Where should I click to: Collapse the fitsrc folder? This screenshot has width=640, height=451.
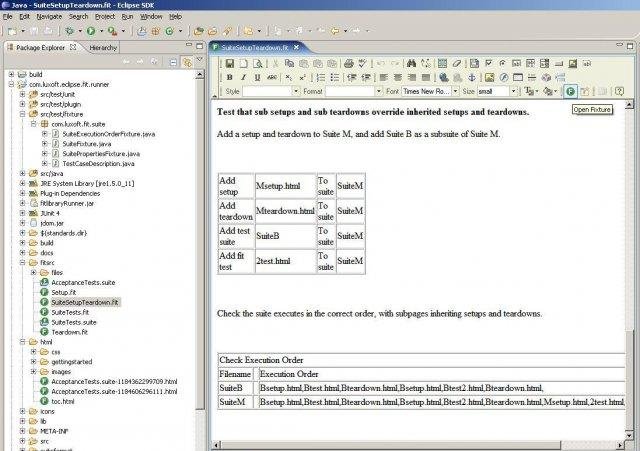[x=23, y=262]
